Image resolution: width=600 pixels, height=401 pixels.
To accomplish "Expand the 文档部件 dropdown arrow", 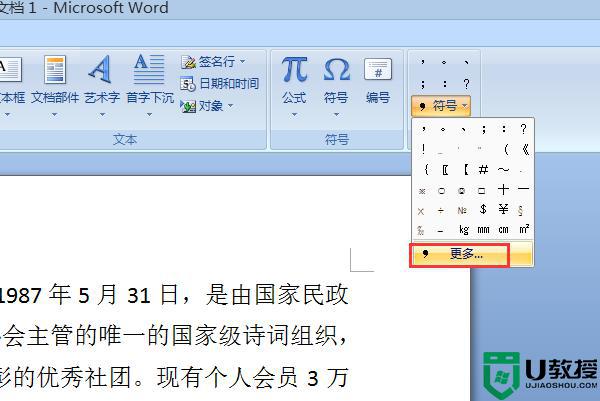I will (54, 114).
